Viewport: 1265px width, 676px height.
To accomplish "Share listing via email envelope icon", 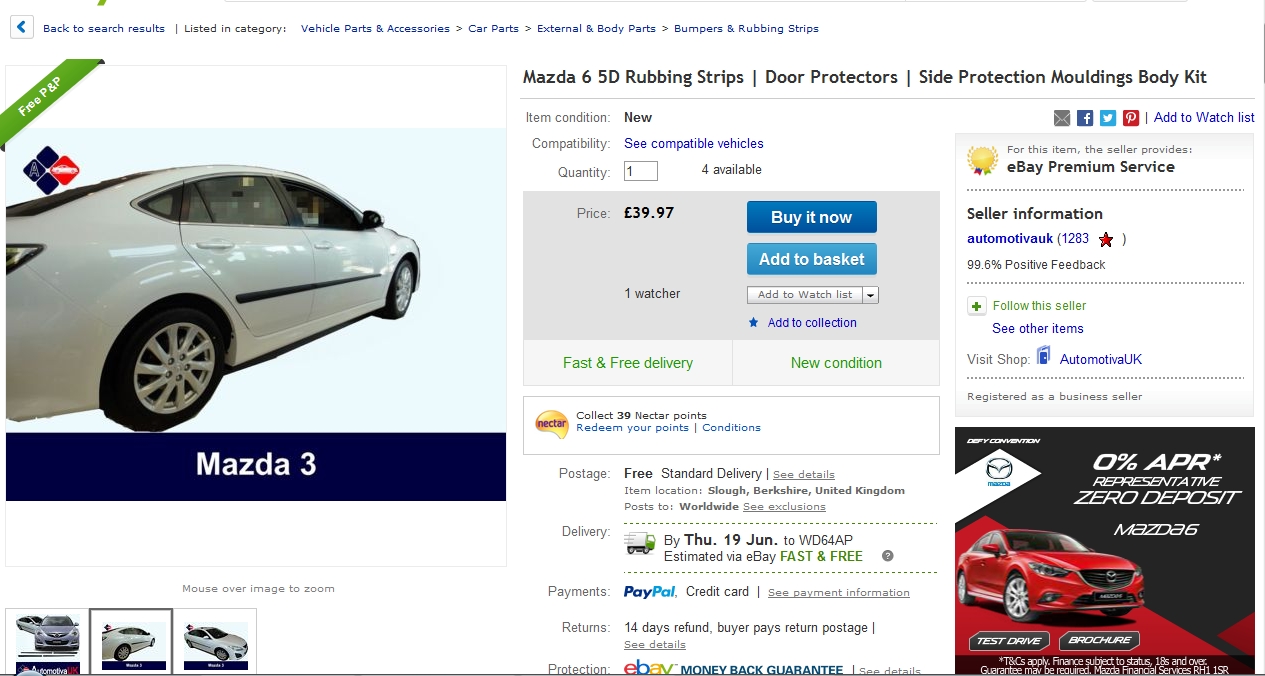I will 1062,118.
